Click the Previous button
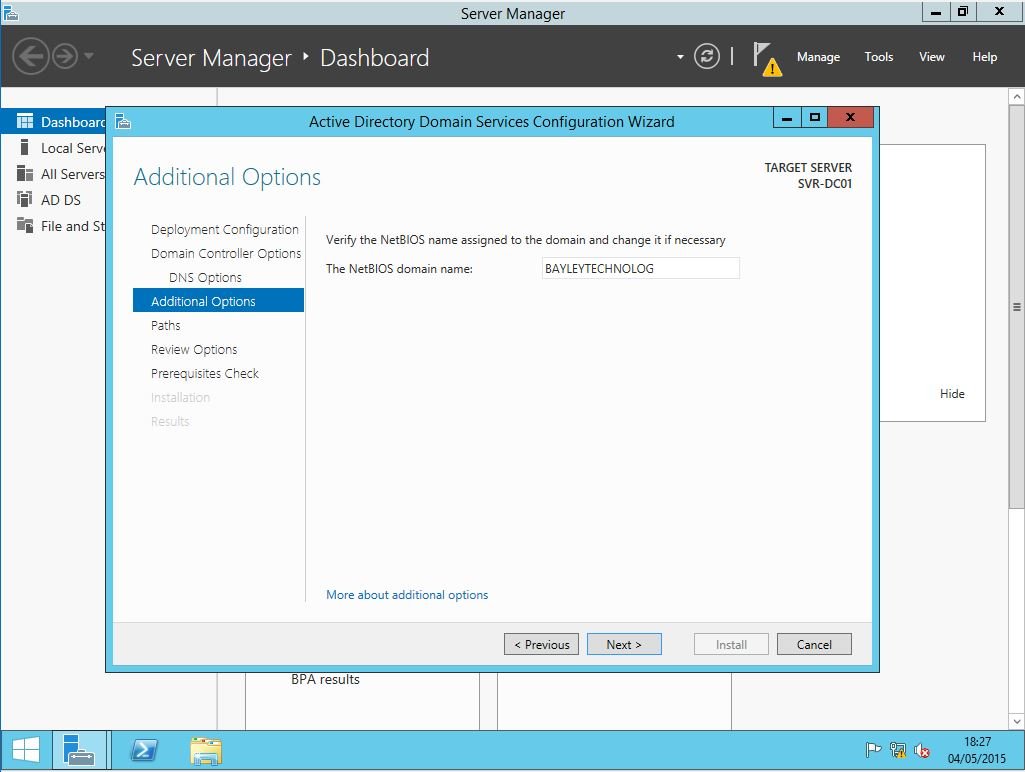 click(541, 645)
